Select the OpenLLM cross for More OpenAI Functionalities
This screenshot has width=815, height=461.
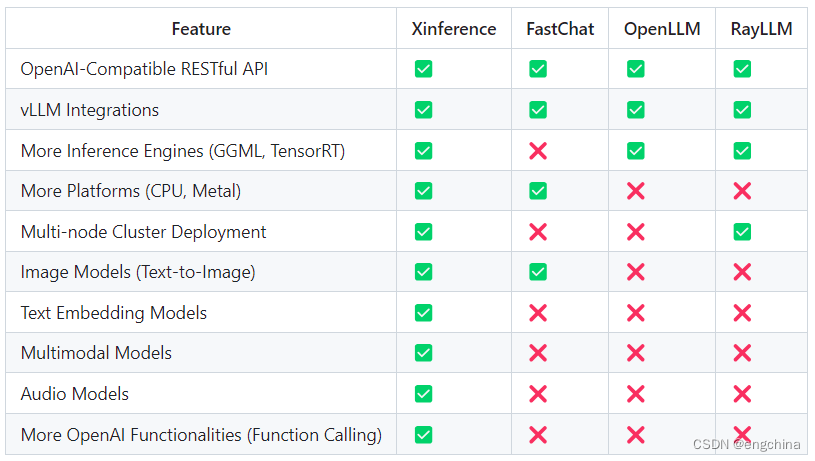636,434
